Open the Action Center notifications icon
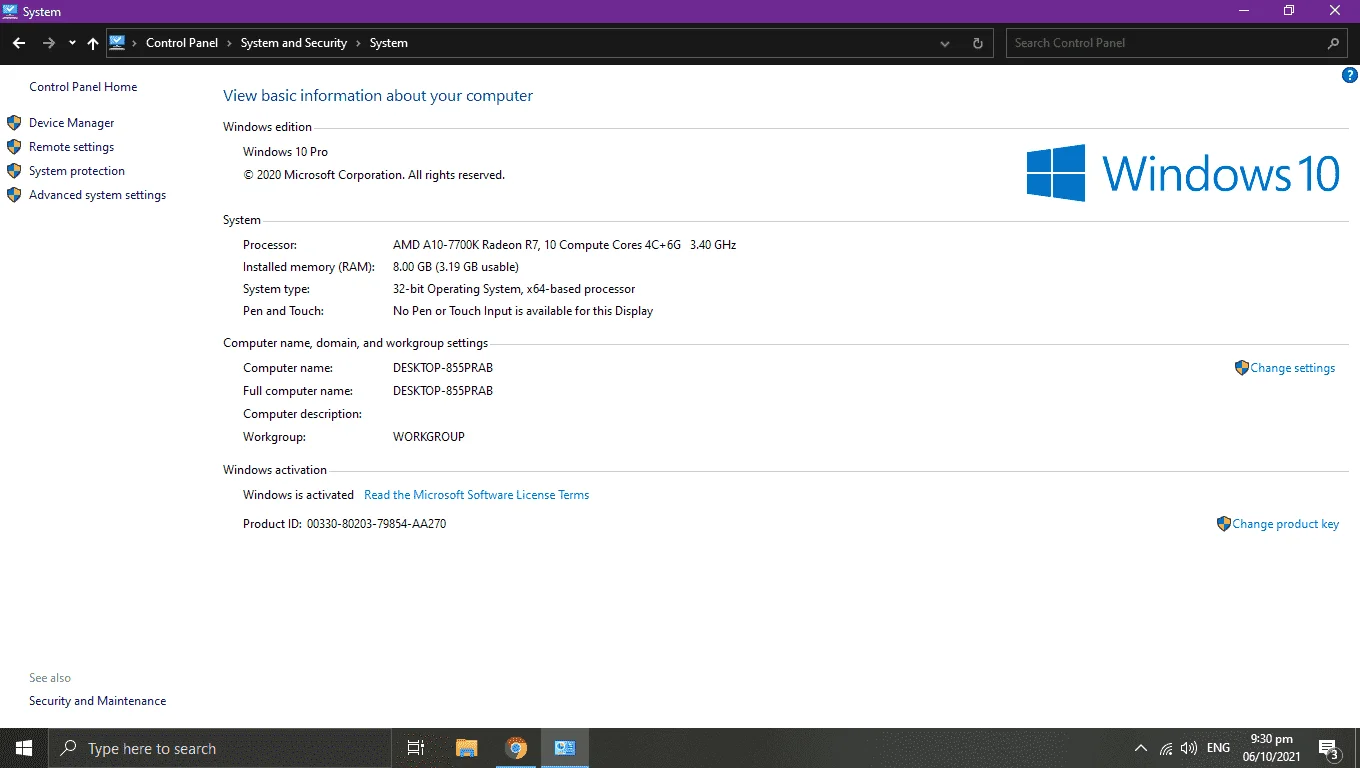 point(1329,748)
